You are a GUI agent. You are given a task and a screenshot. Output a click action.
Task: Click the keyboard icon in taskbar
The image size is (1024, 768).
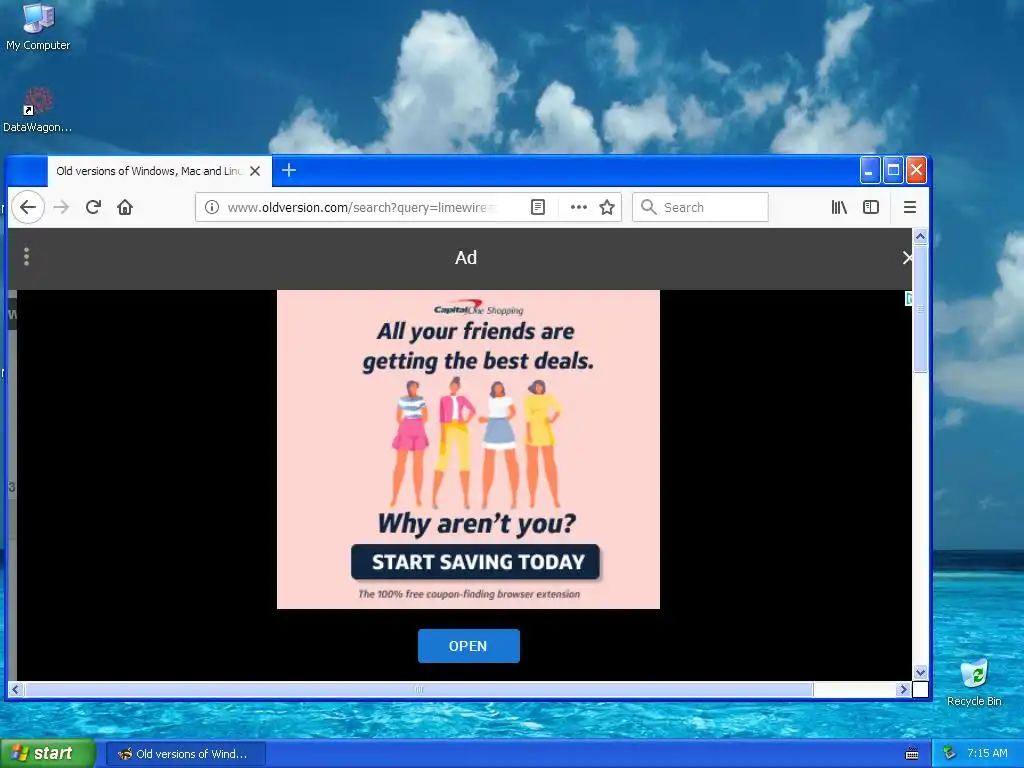pyautogui.click(x=912, y=754)
